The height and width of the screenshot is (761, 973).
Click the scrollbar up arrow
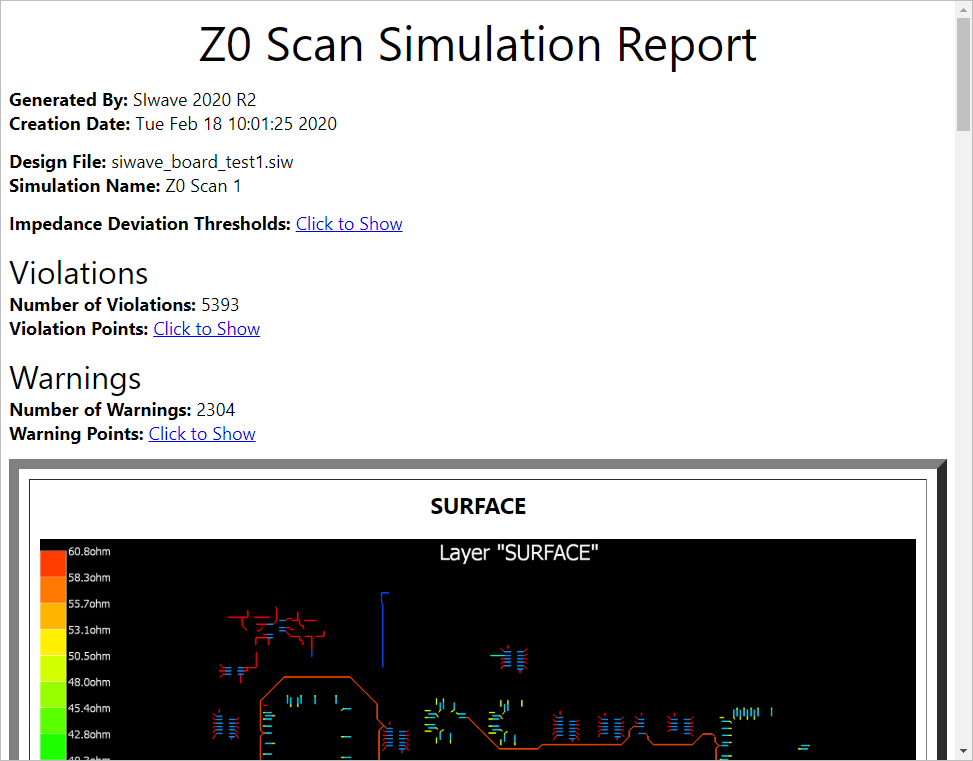[x=963, y=10]
